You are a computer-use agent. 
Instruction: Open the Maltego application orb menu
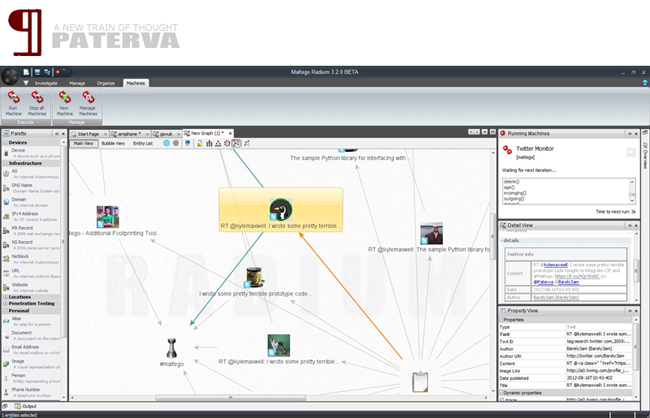pos(10,76)
